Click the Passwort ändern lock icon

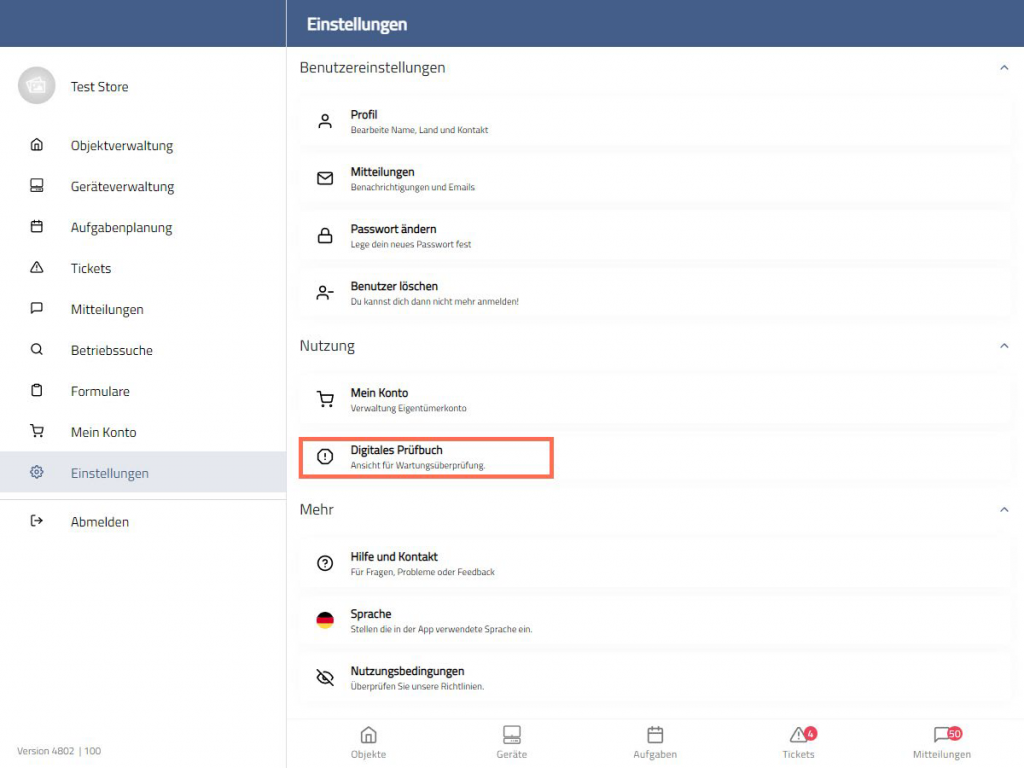(325, 236)
